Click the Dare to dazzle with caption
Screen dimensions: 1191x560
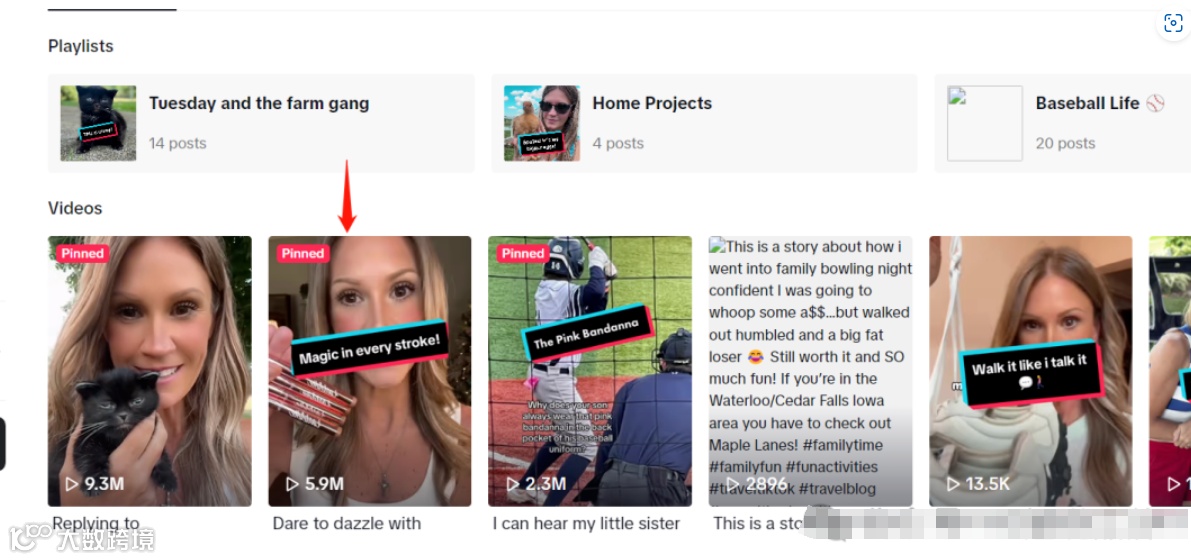pyautogui.click(x=346, y=524)
